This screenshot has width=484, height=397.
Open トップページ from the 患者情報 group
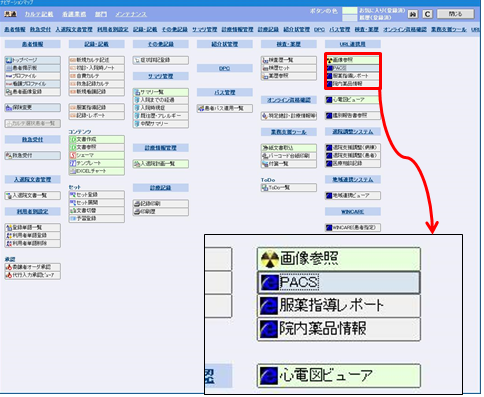coord(33,60)
